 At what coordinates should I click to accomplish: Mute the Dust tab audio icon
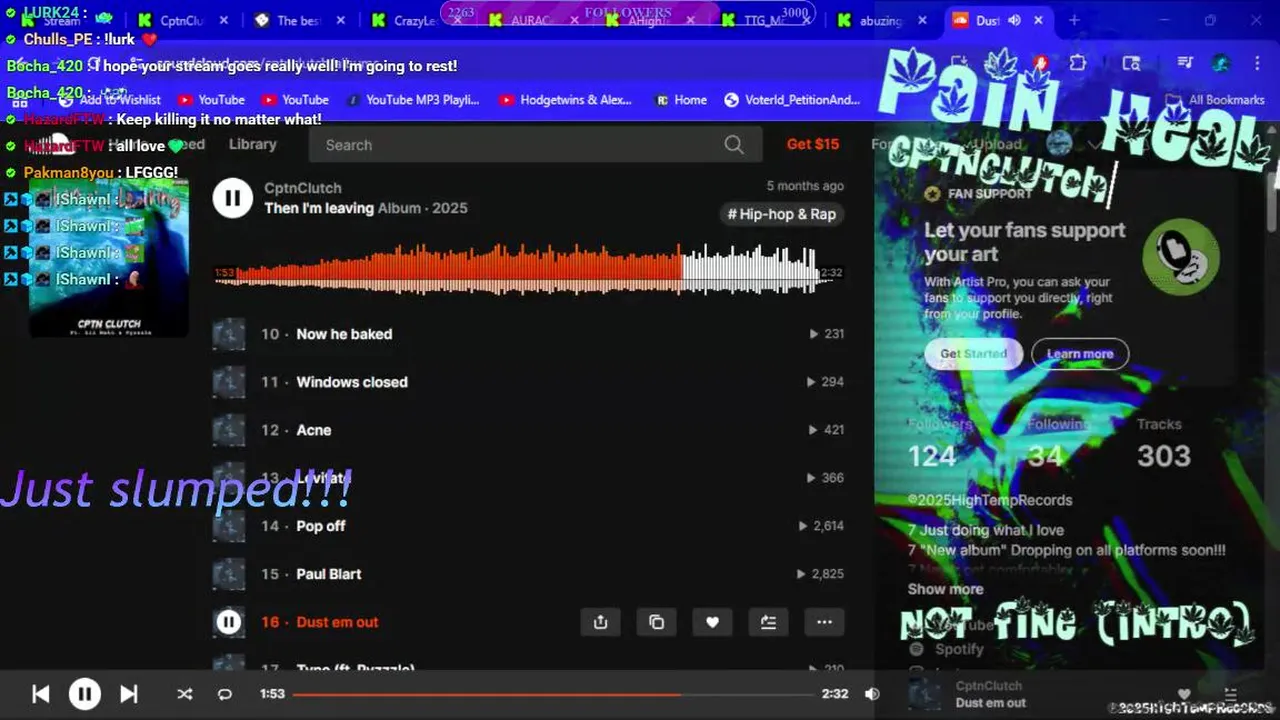pos(1014,20)
